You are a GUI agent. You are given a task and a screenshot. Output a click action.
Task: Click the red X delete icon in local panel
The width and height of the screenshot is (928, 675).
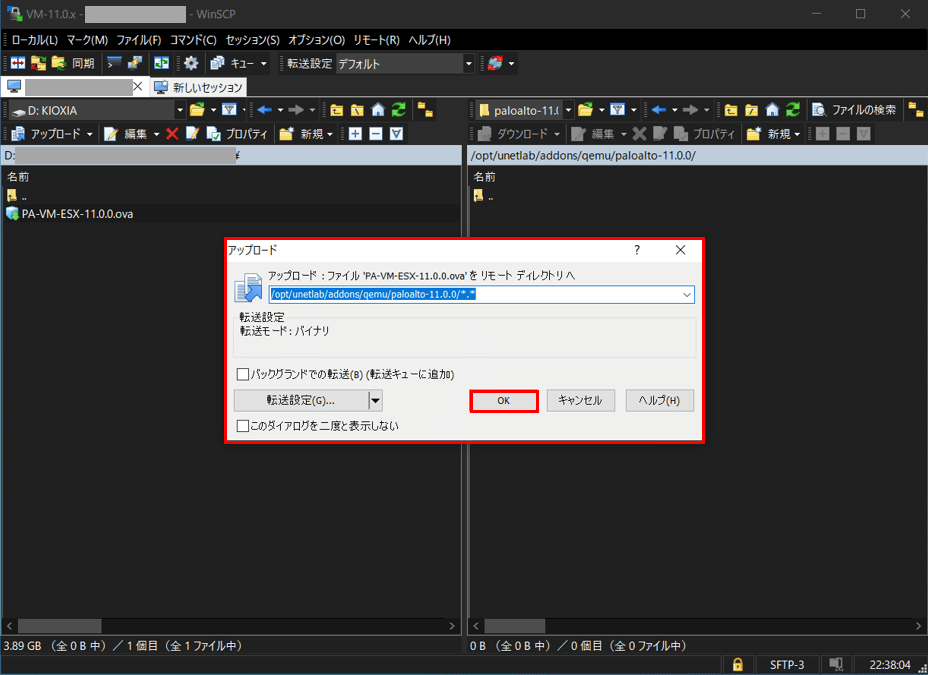(172, 134)
